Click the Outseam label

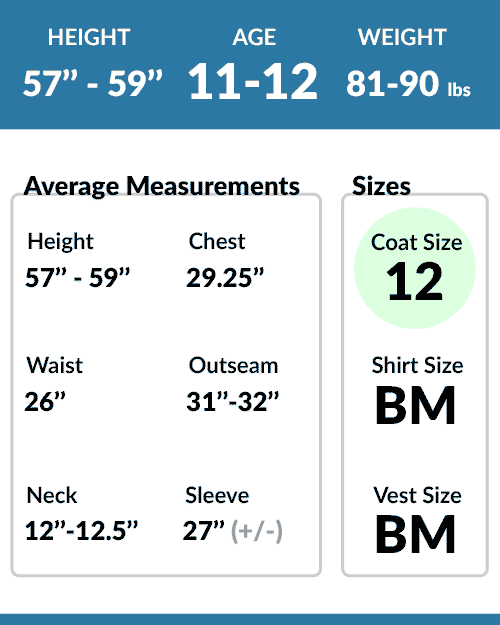(x=233, y=365)
